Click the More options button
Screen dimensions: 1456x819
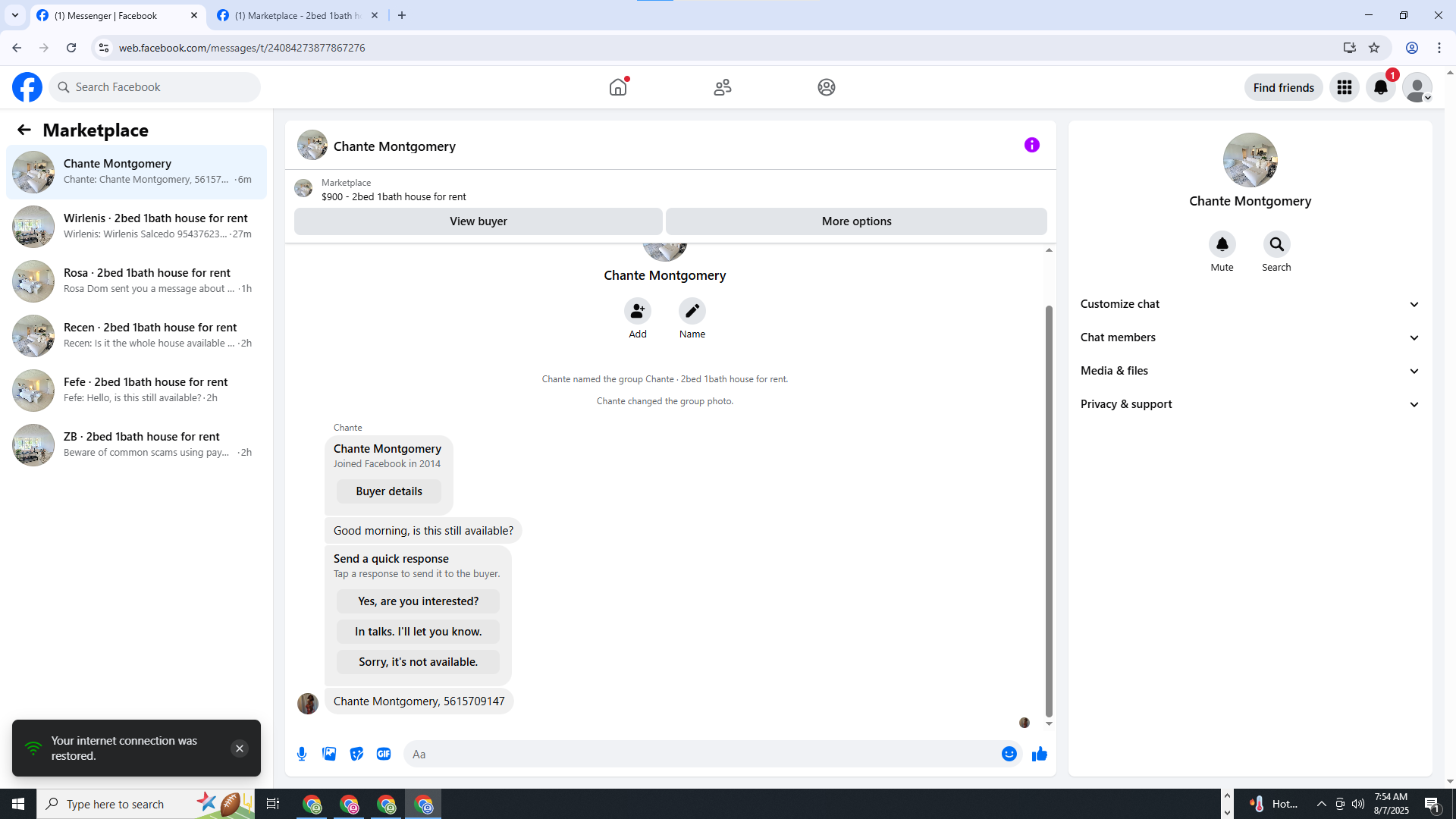pos(857,221)
